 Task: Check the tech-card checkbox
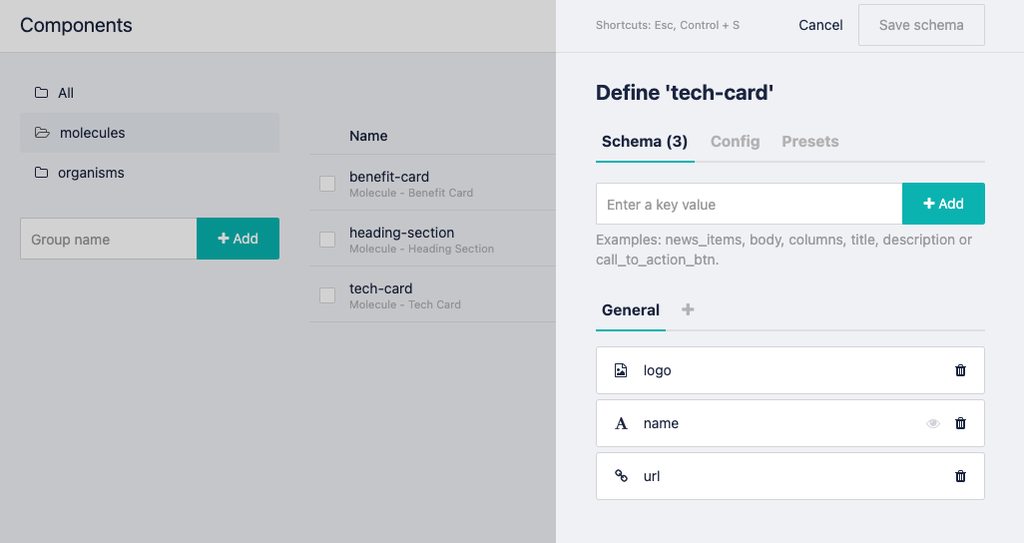click(x=327, y=295)
